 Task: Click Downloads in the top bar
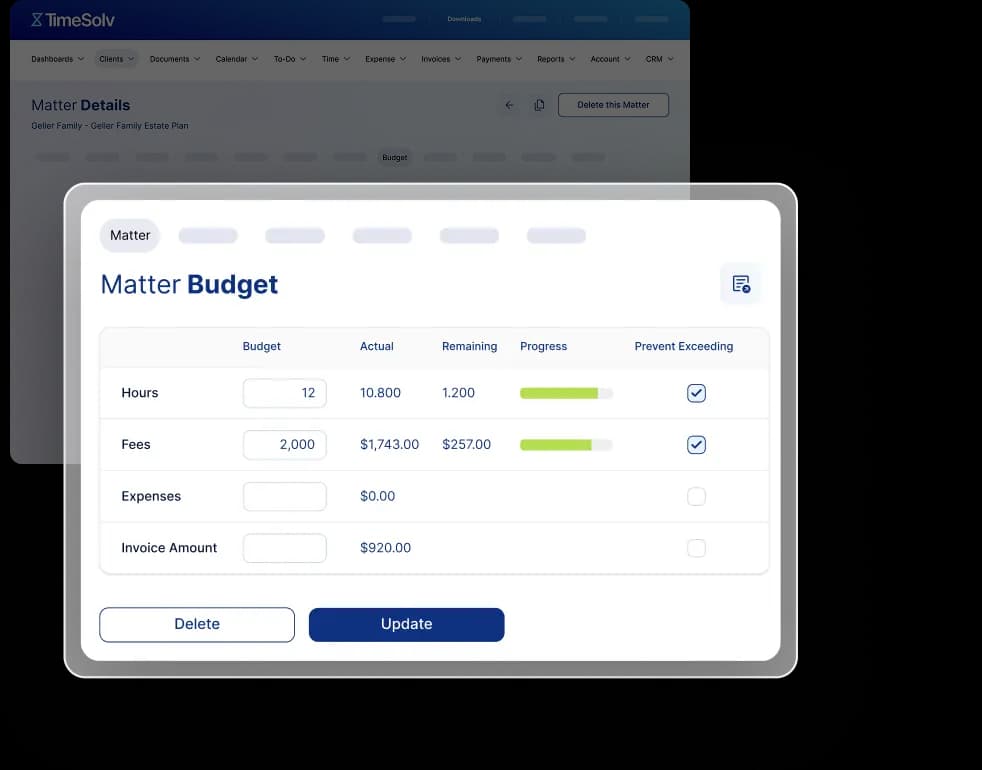[463, 18]
